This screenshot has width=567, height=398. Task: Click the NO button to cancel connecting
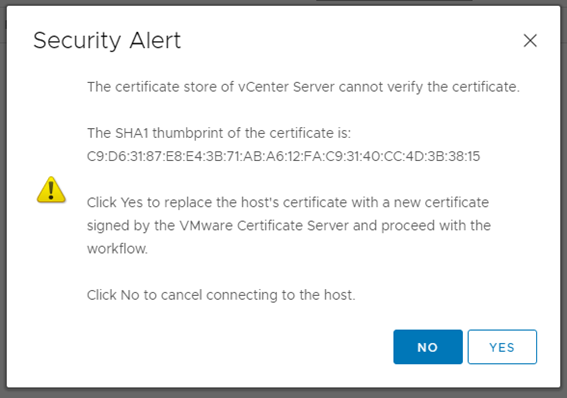[x=428, y=347]
